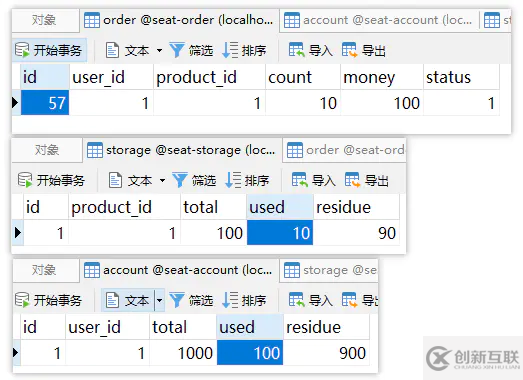The width and height of the screenshot is (523, 380).
Task: Click user_id column header in account table
Action: tap(107, 327)
